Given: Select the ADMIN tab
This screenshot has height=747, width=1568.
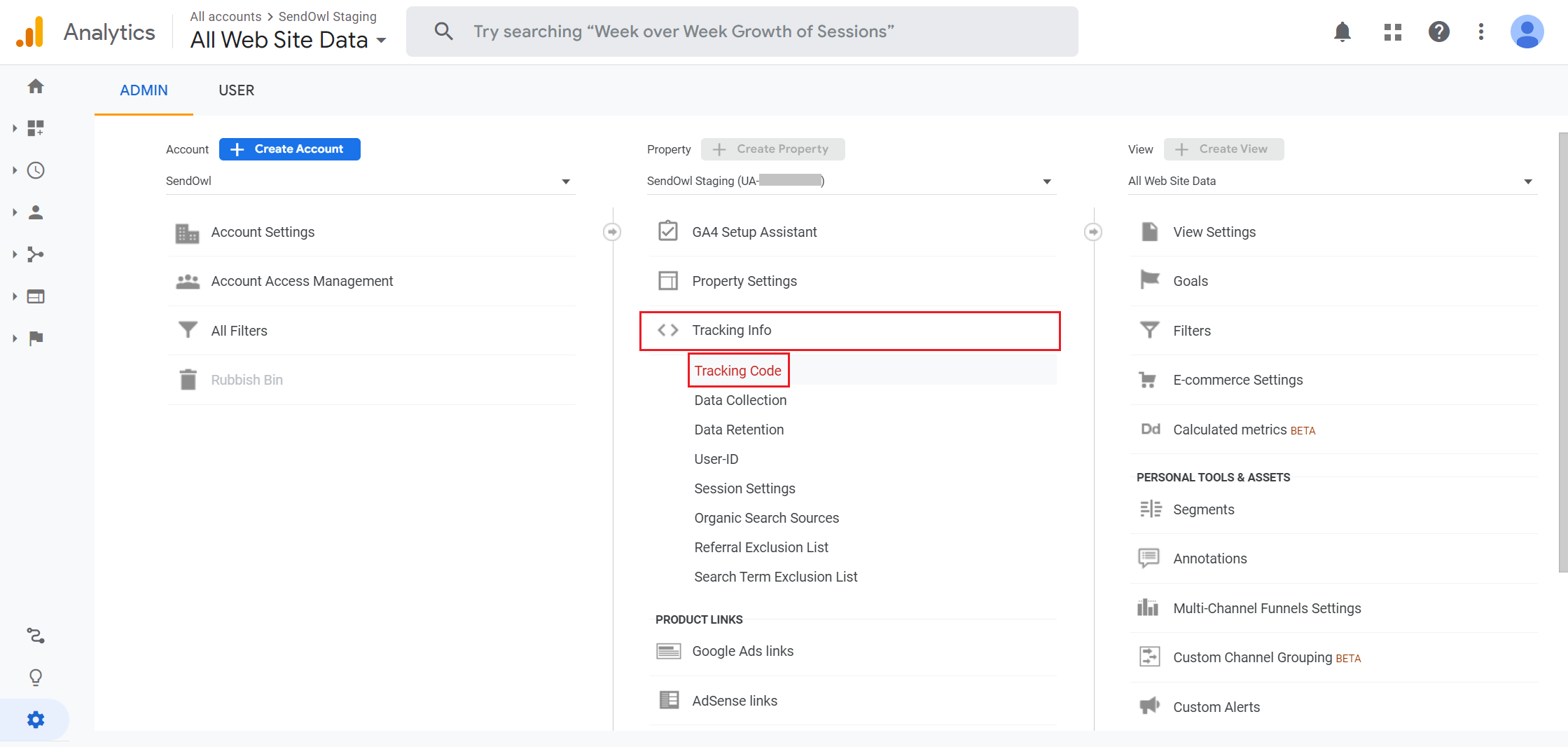Looking at the screenshot, I should pos(144,90).
